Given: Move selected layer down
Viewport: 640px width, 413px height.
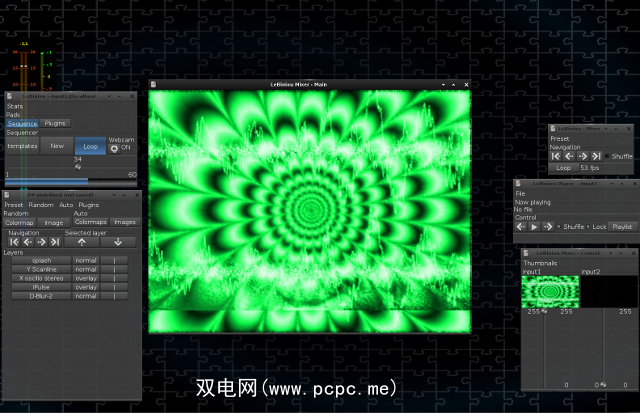Looking at the screenshot, I should [118, 241].
